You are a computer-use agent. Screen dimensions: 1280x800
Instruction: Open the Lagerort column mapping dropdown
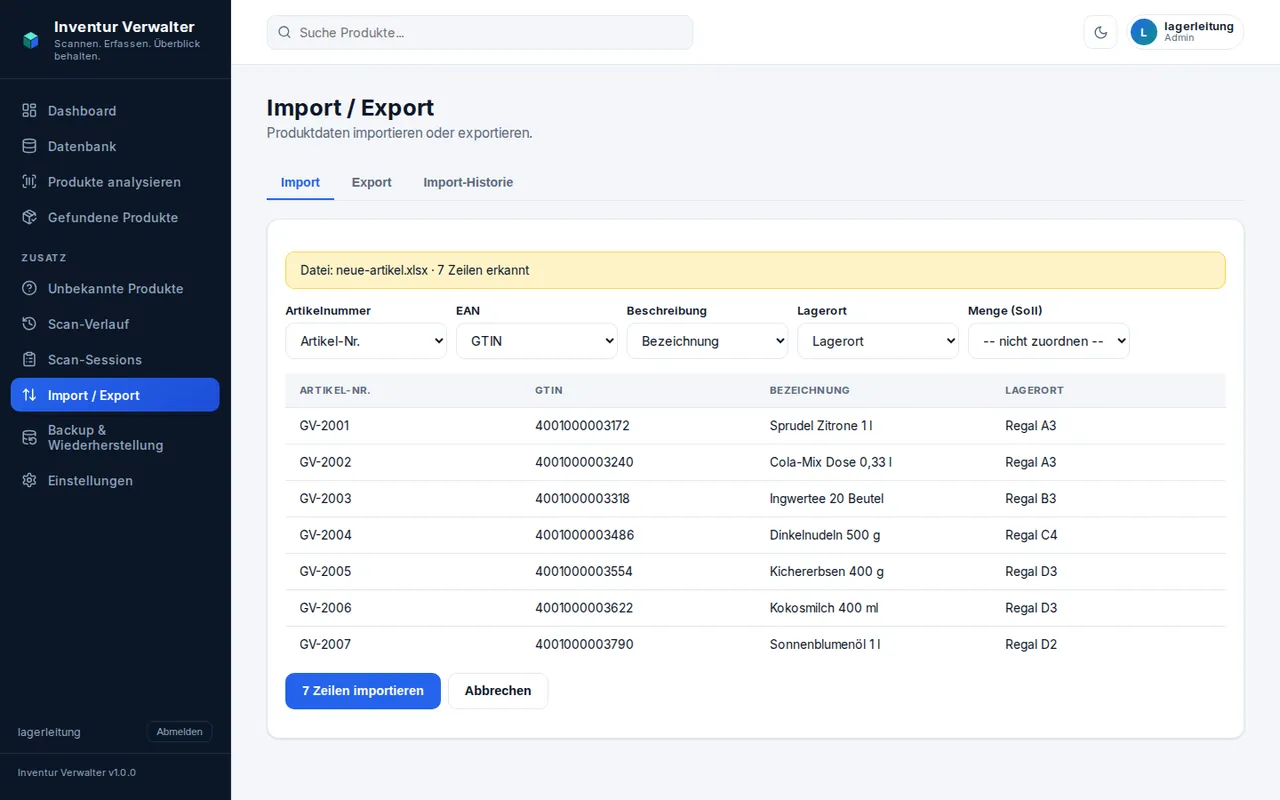pyautogui.click(x=878, y=341)
